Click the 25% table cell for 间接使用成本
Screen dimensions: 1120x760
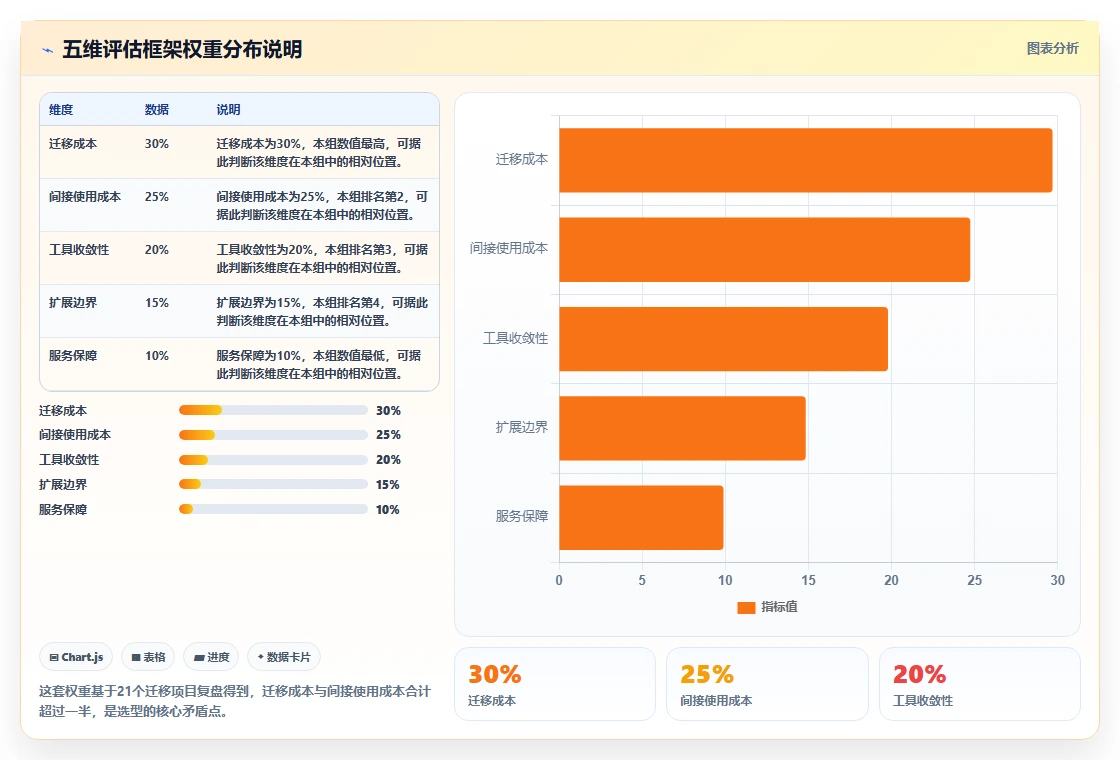(156, 196)
